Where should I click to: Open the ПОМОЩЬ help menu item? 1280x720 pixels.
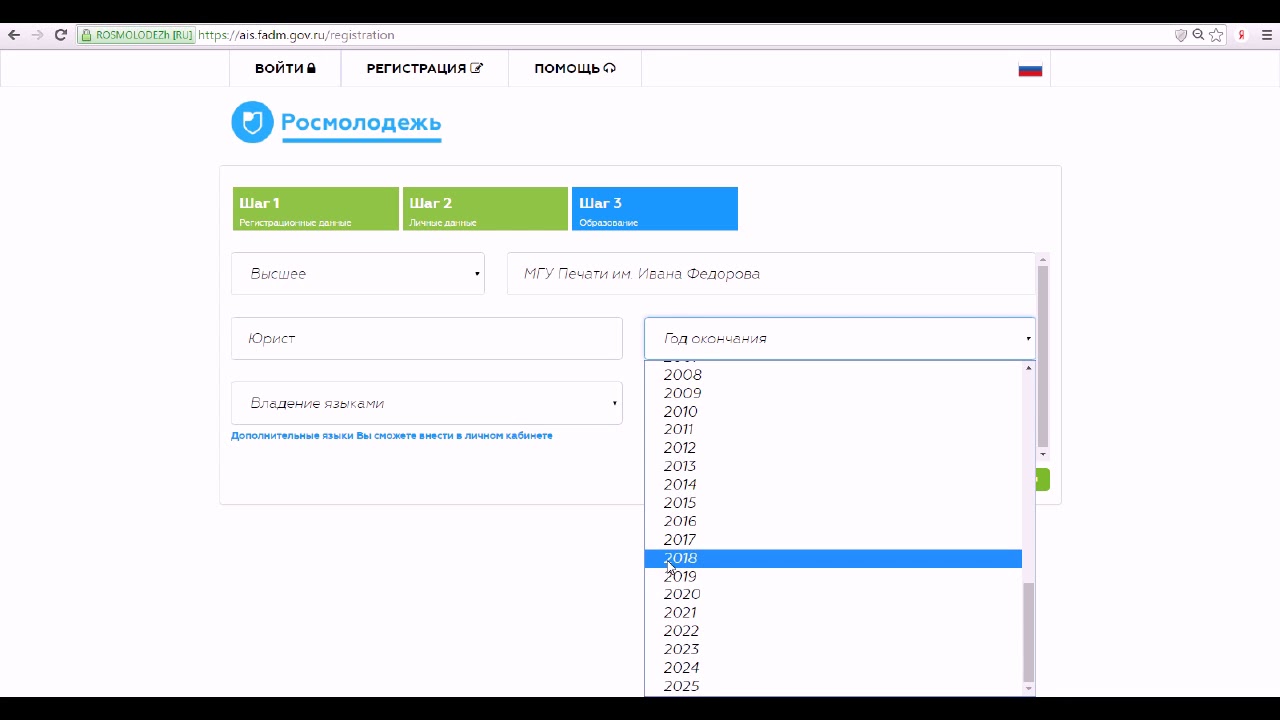pos(575,68)
